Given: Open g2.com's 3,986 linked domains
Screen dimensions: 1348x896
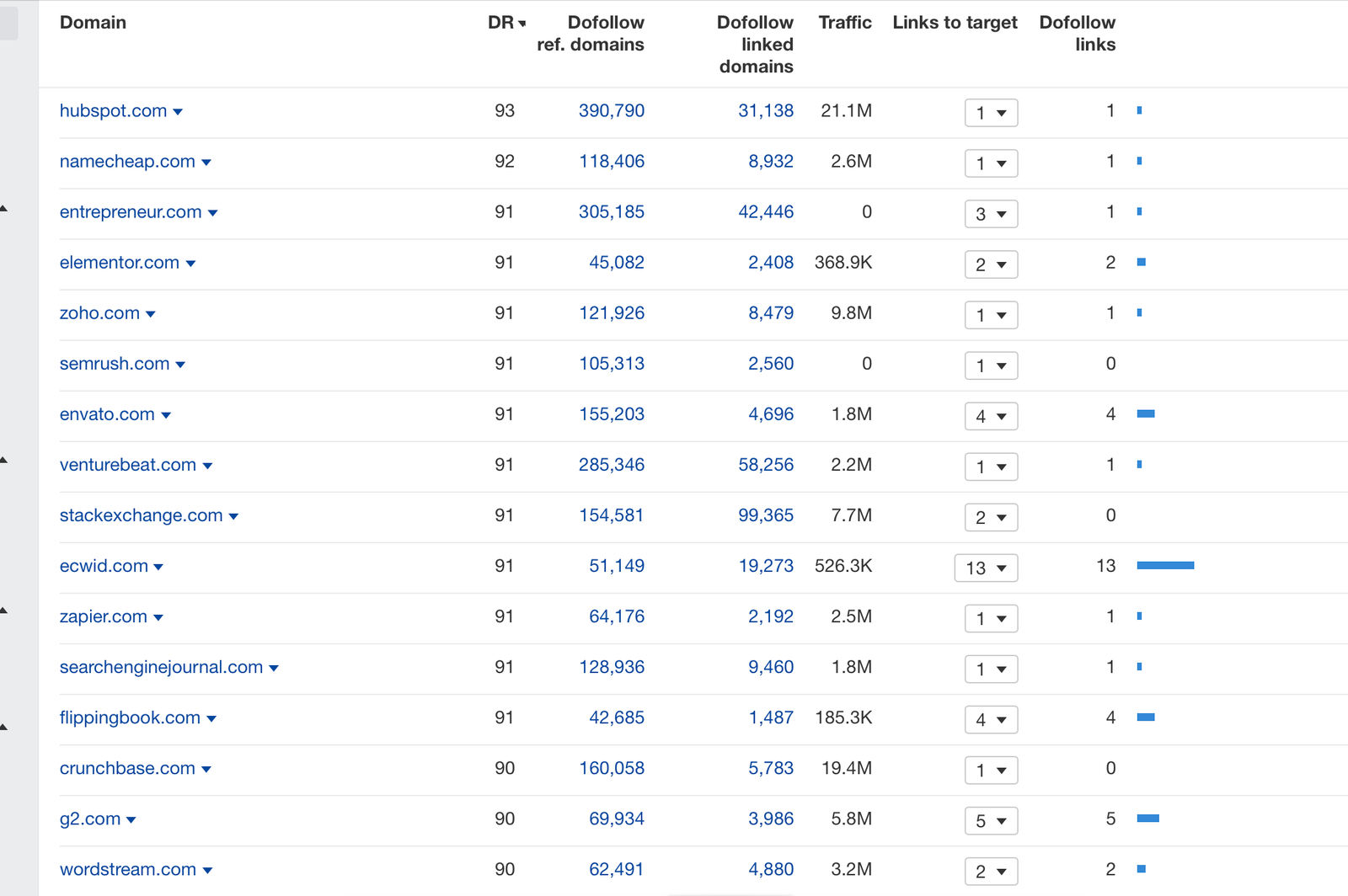Looking at the screenshot, I should 771,819.
